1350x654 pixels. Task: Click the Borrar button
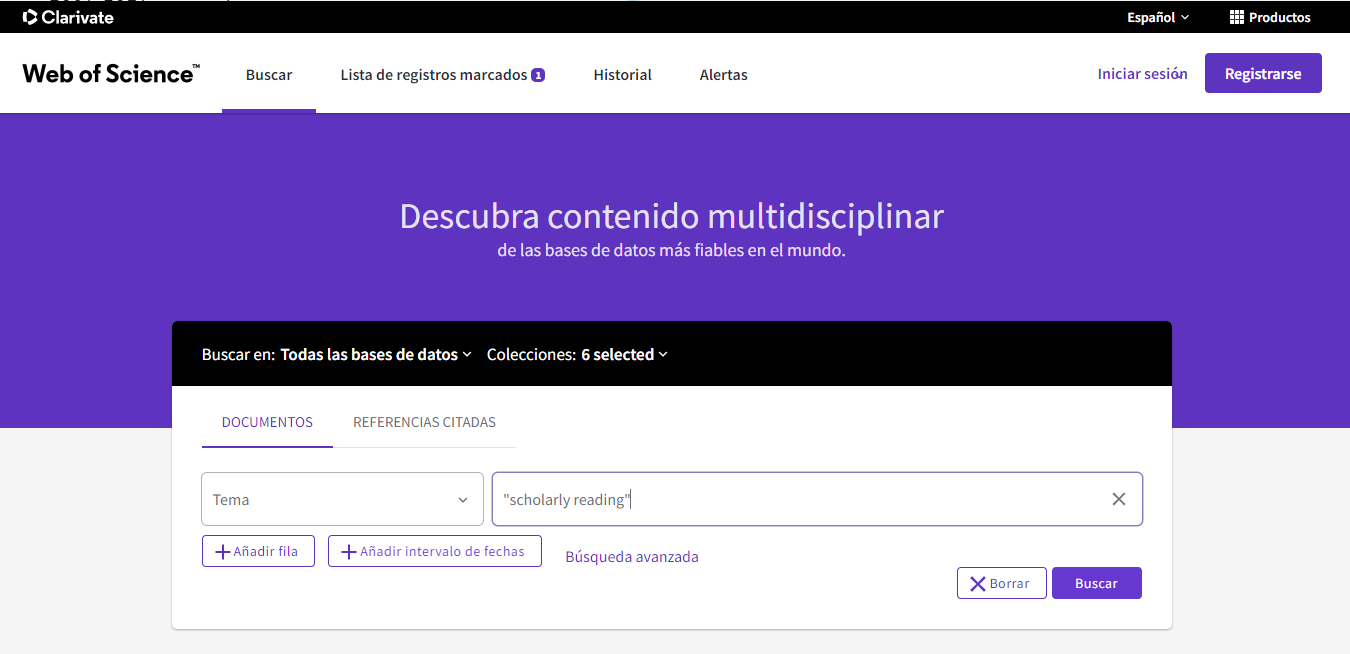point(1001,583)
